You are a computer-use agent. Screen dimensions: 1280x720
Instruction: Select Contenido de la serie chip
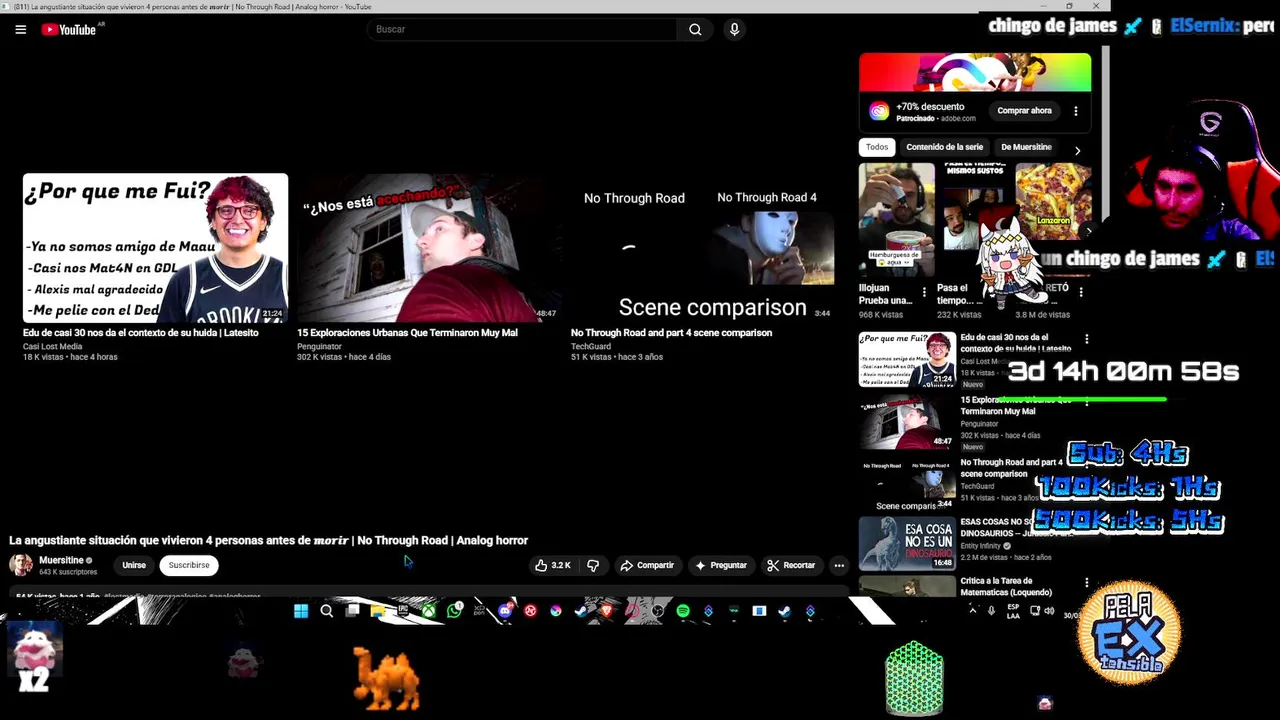[x=944, y=147]
